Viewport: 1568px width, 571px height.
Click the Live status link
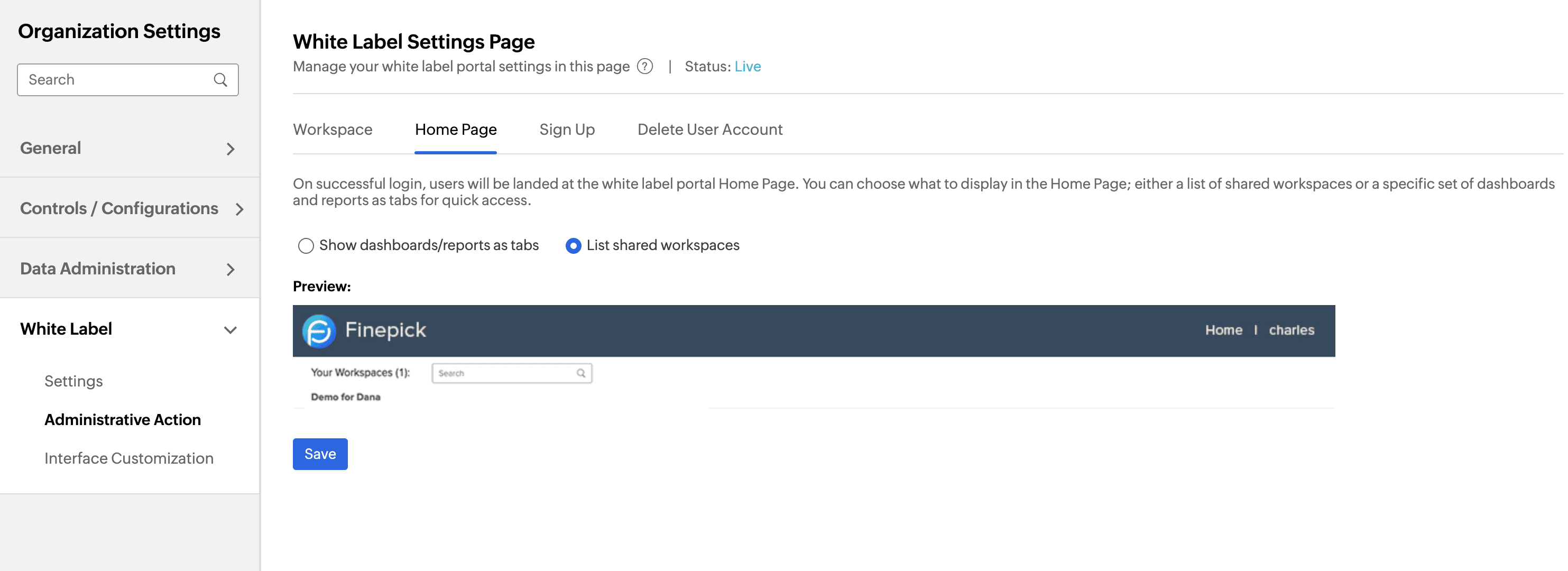748,67
